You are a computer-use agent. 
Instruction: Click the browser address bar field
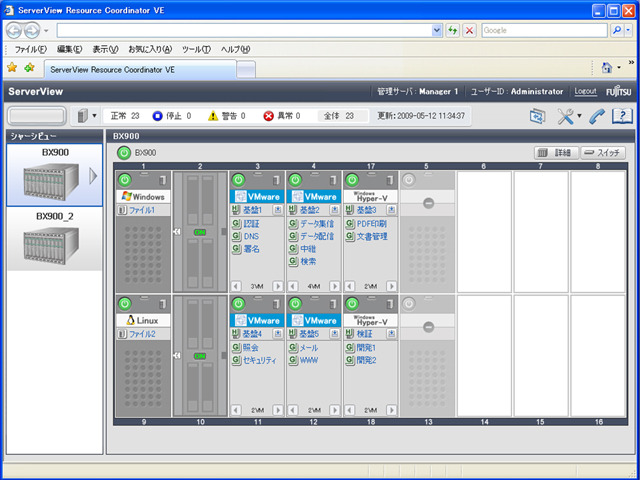(x=244, y=30)
